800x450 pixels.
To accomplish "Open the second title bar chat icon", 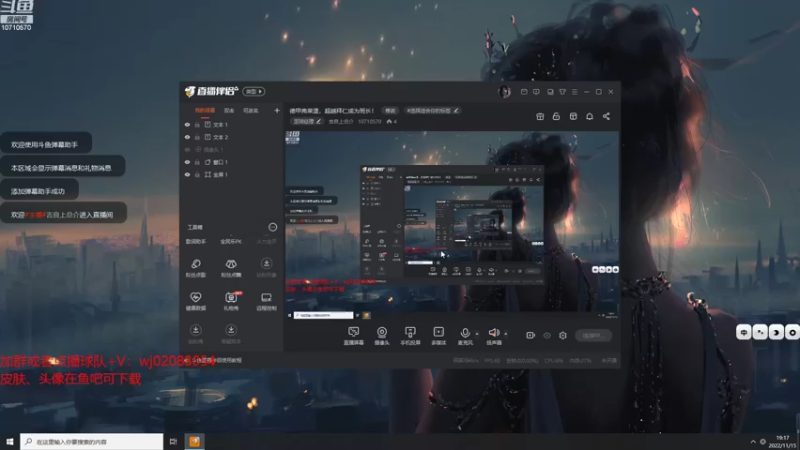I will (x=536, y=92).
